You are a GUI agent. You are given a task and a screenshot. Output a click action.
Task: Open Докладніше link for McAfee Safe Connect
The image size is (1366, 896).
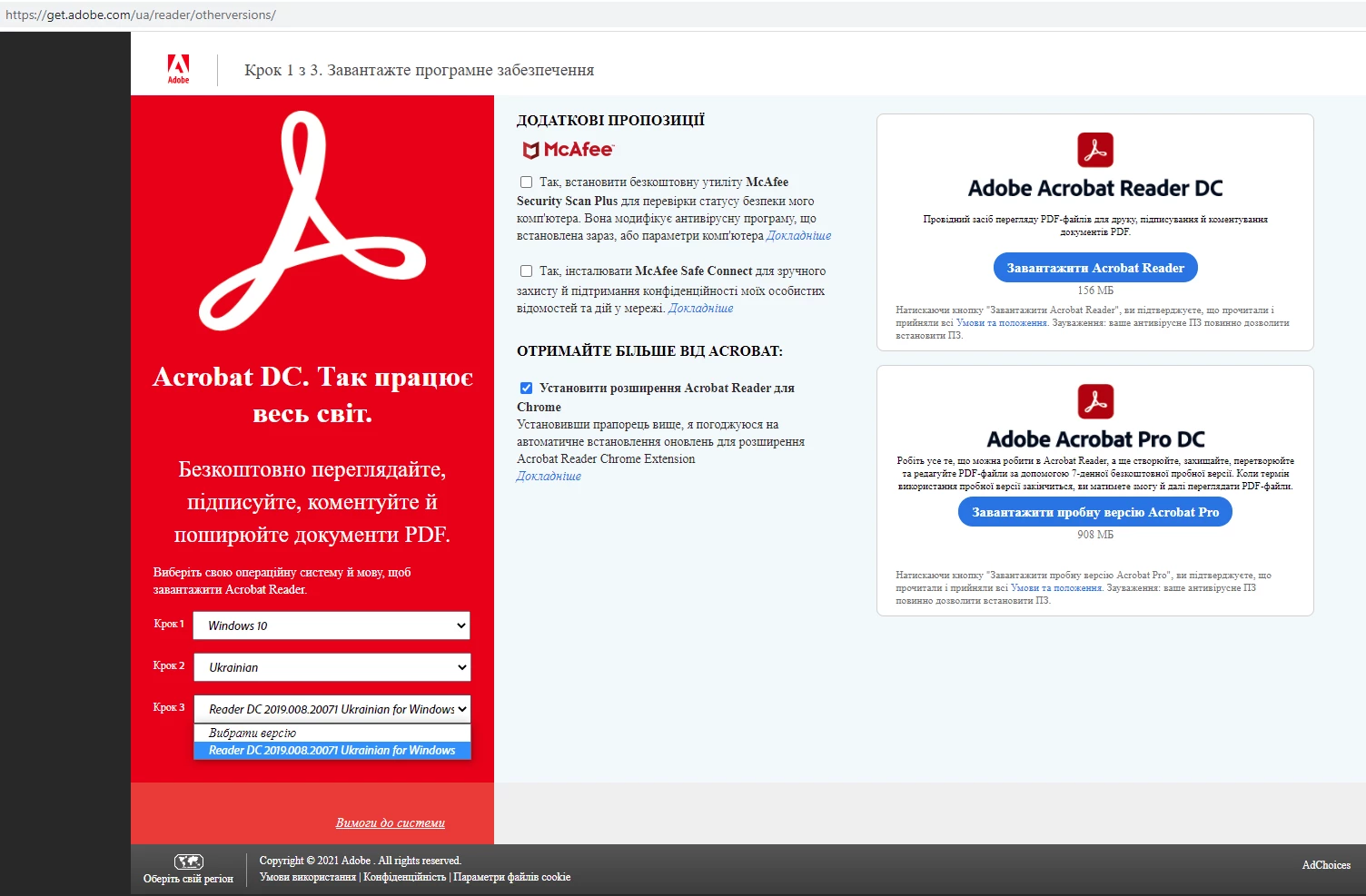701,308
